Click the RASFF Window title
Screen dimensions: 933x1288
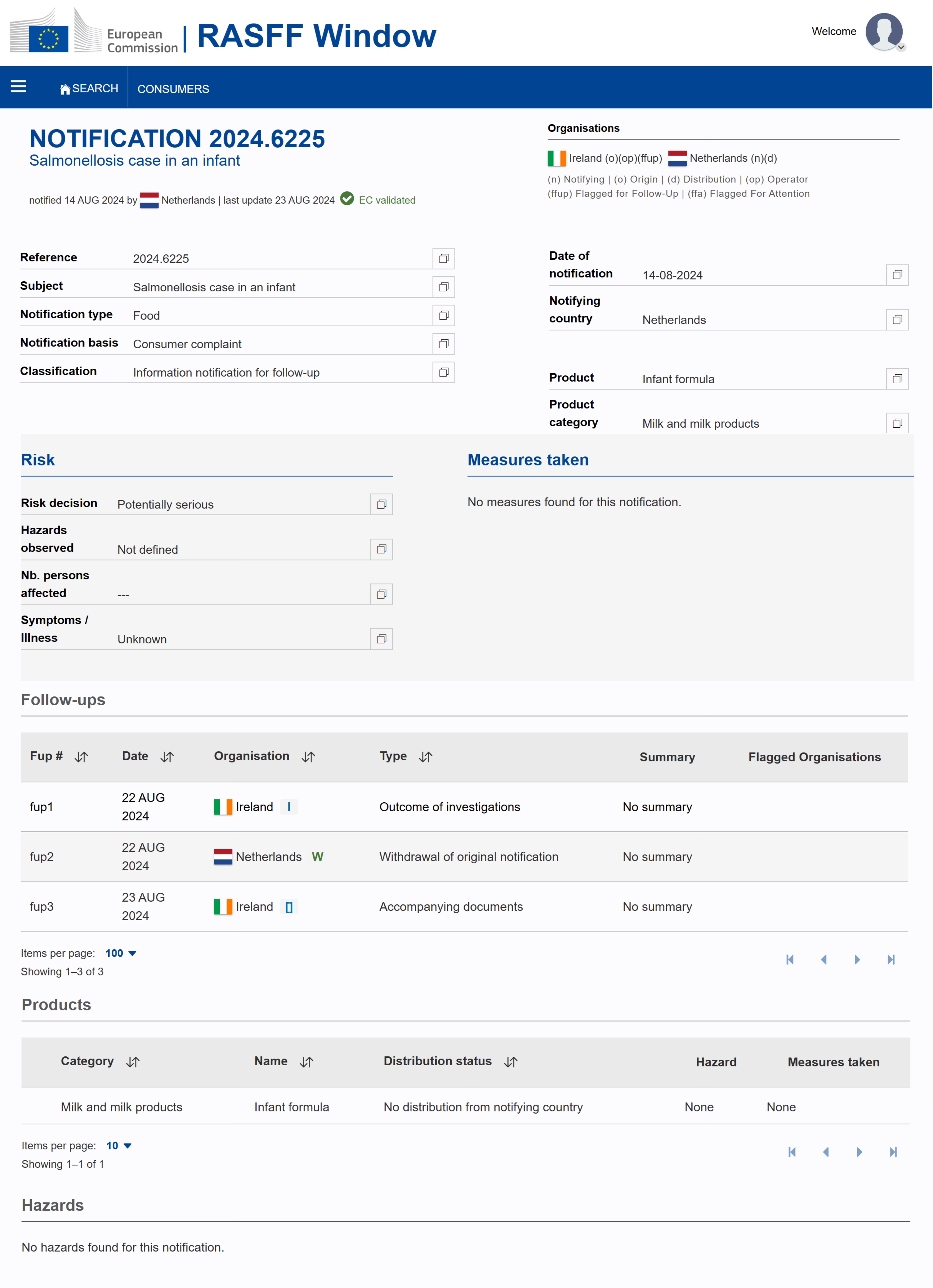click(317, 36)
